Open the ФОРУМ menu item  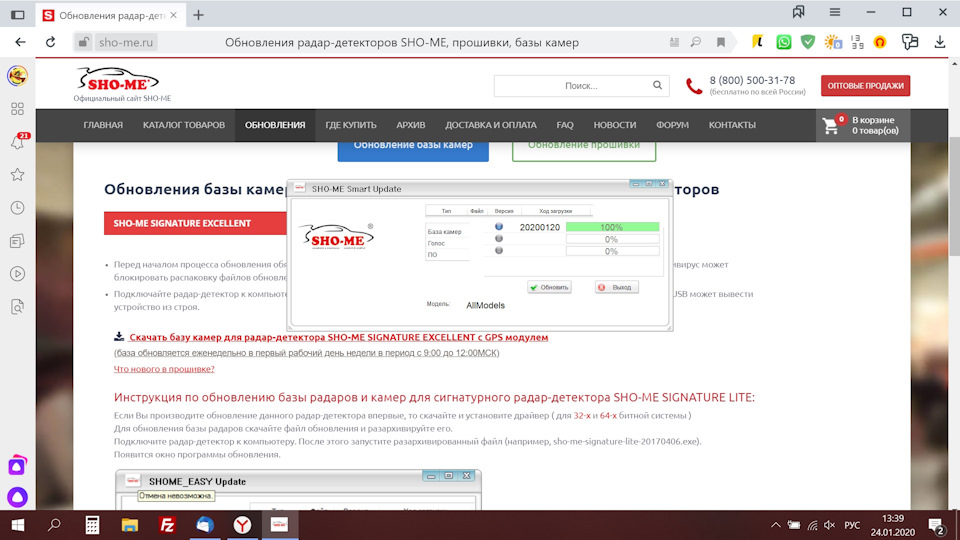[x=672, y=125]
